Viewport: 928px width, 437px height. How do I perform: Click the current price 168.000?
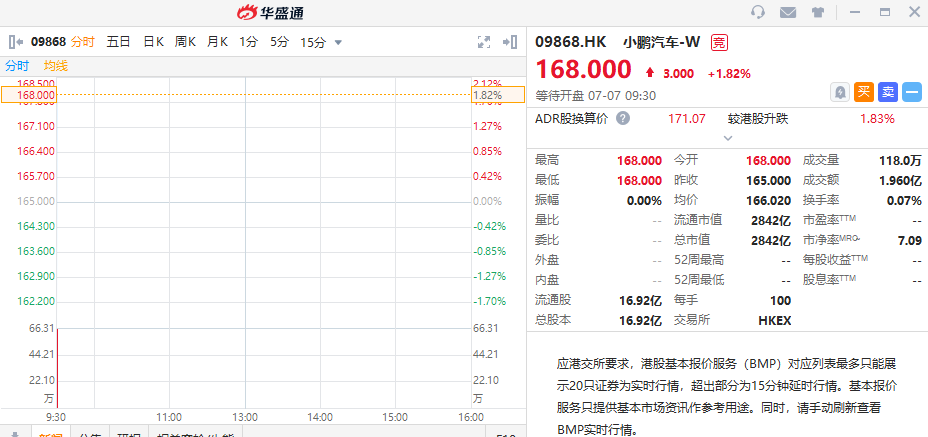click(584, 69)
